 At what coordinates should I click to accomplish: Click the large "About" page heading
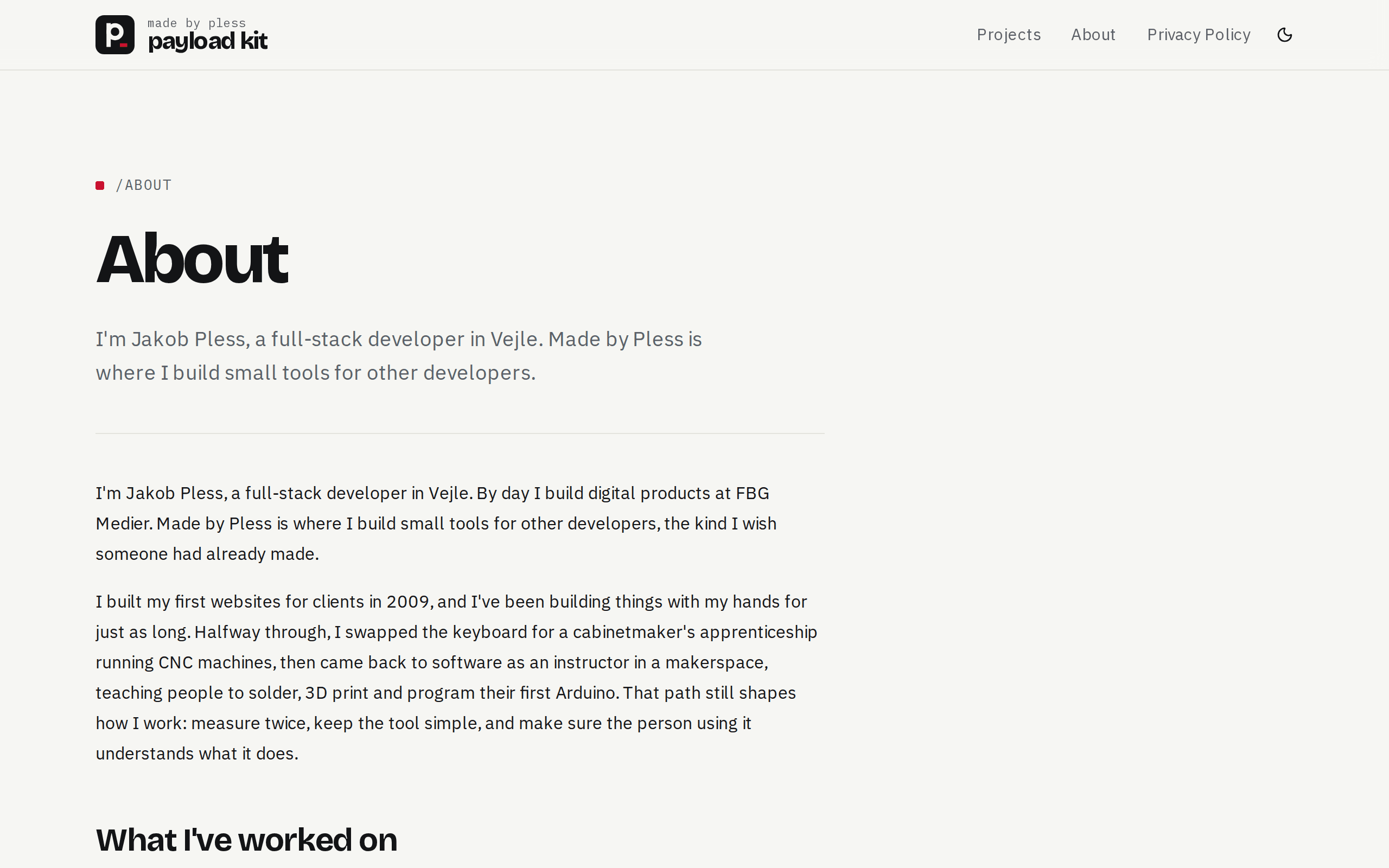coord(192,259)
